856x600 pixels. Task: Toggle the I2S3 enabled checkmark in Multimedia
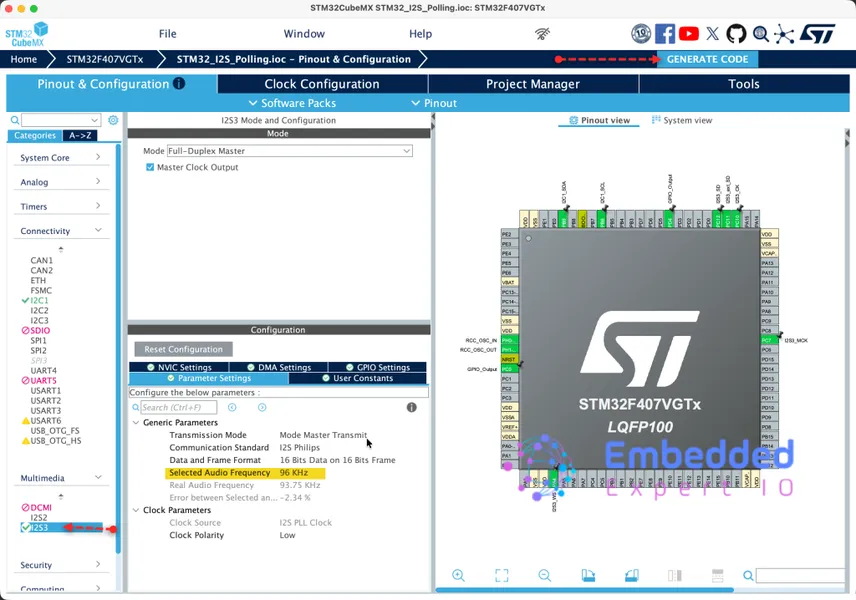pos(25,527)
